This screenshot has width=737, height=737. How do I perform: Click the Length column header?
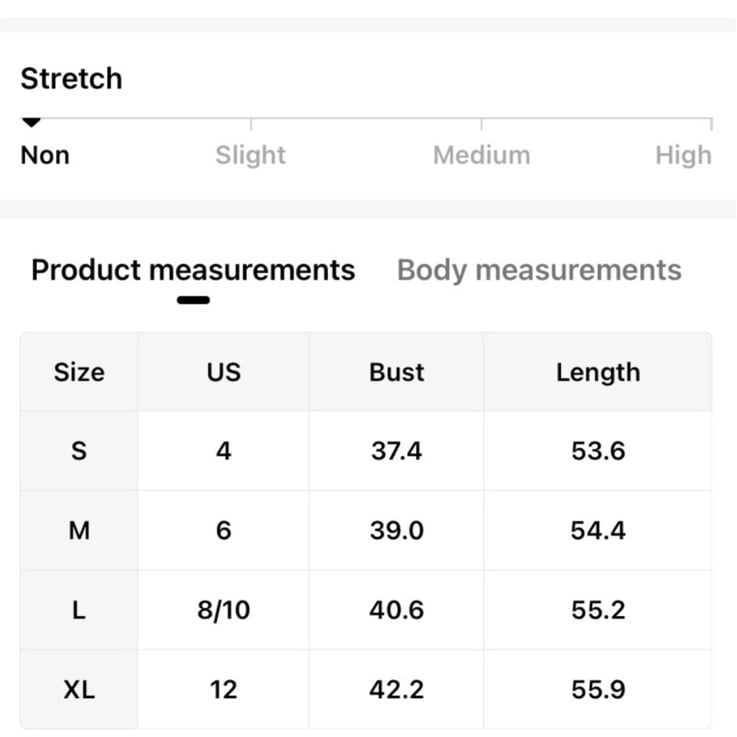[x=598, y=372]
